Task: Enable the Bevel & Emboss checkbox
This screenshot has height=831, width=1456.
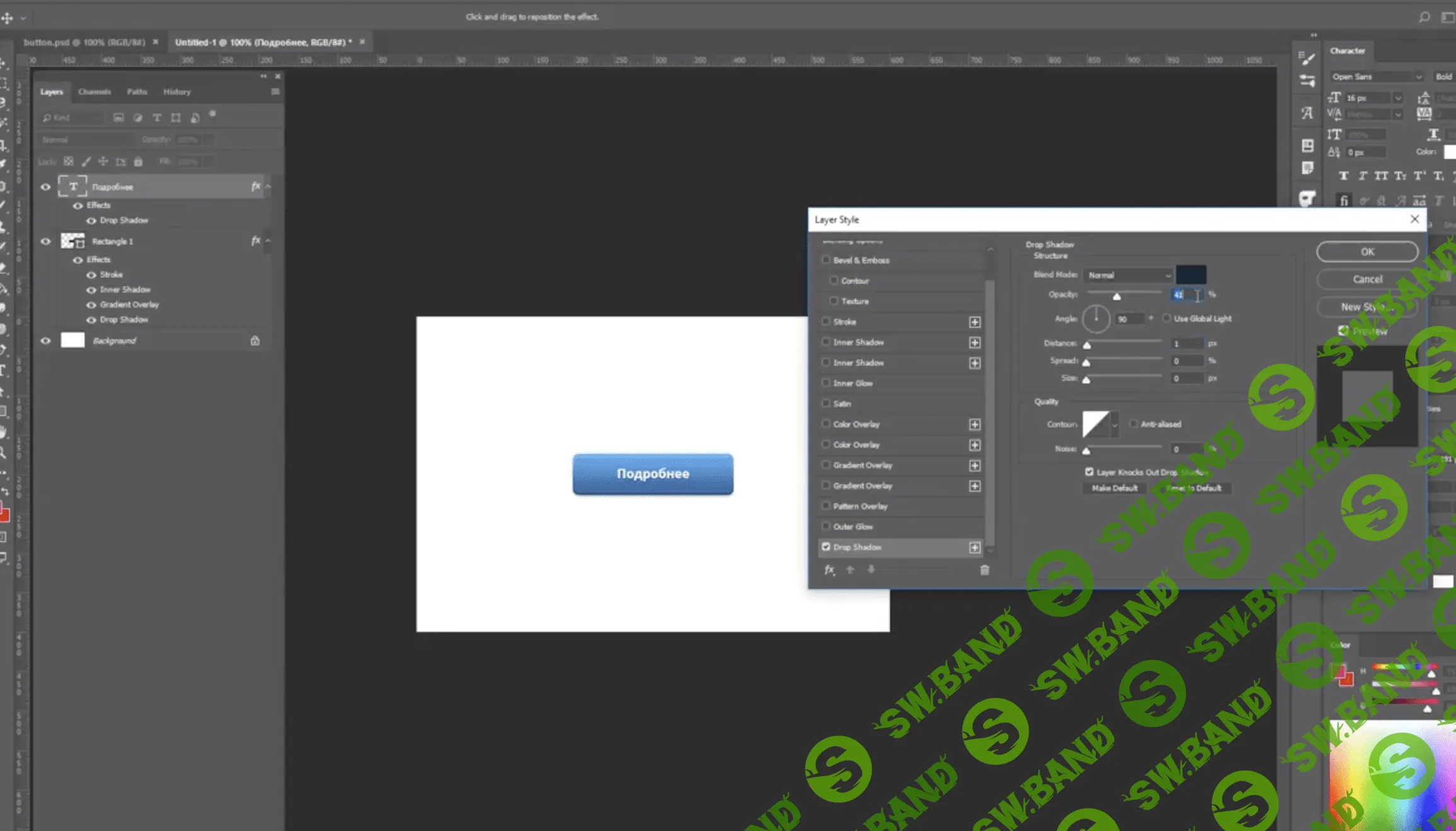Action: 826,260
